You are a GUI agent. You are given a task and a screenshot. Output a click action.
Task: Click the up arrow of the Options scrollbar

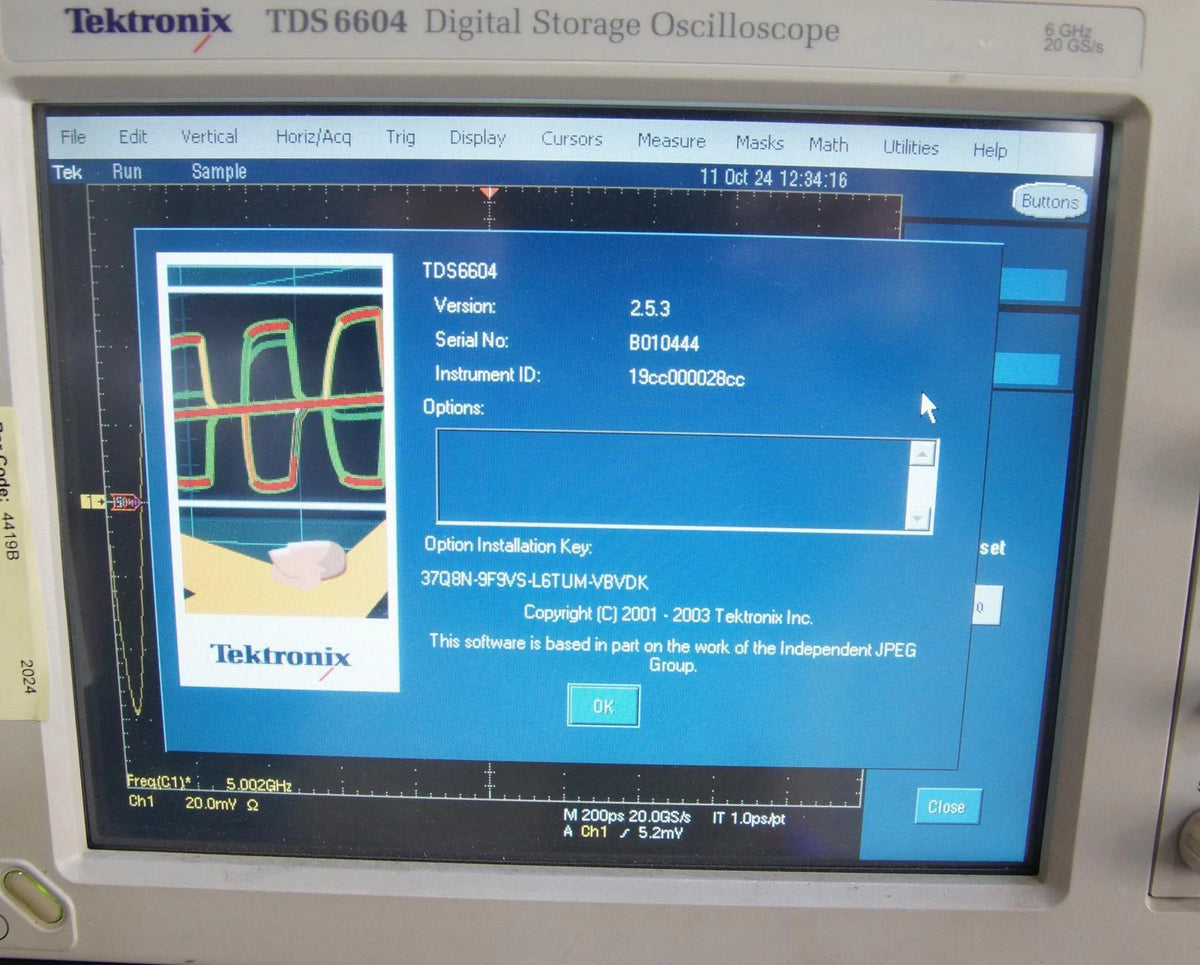(x=922, y=454)
